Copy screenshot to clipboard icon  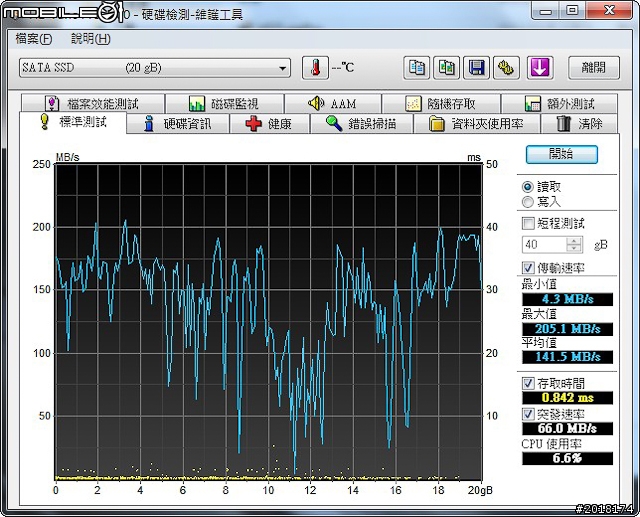point(446,68)
